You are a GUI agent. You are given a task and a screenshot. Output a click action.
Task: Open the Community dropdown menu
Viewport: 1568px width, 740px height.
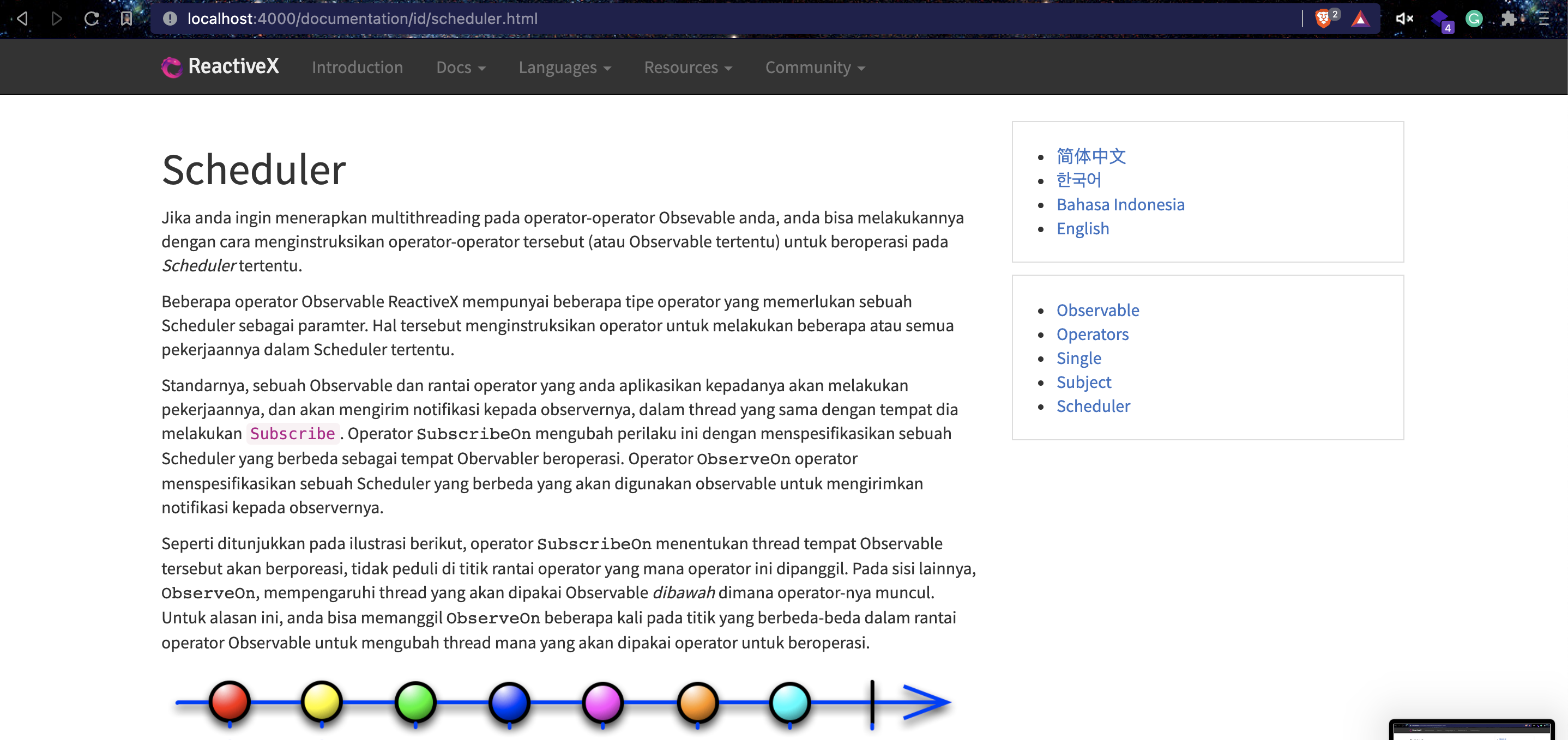[x=815, y=68]
